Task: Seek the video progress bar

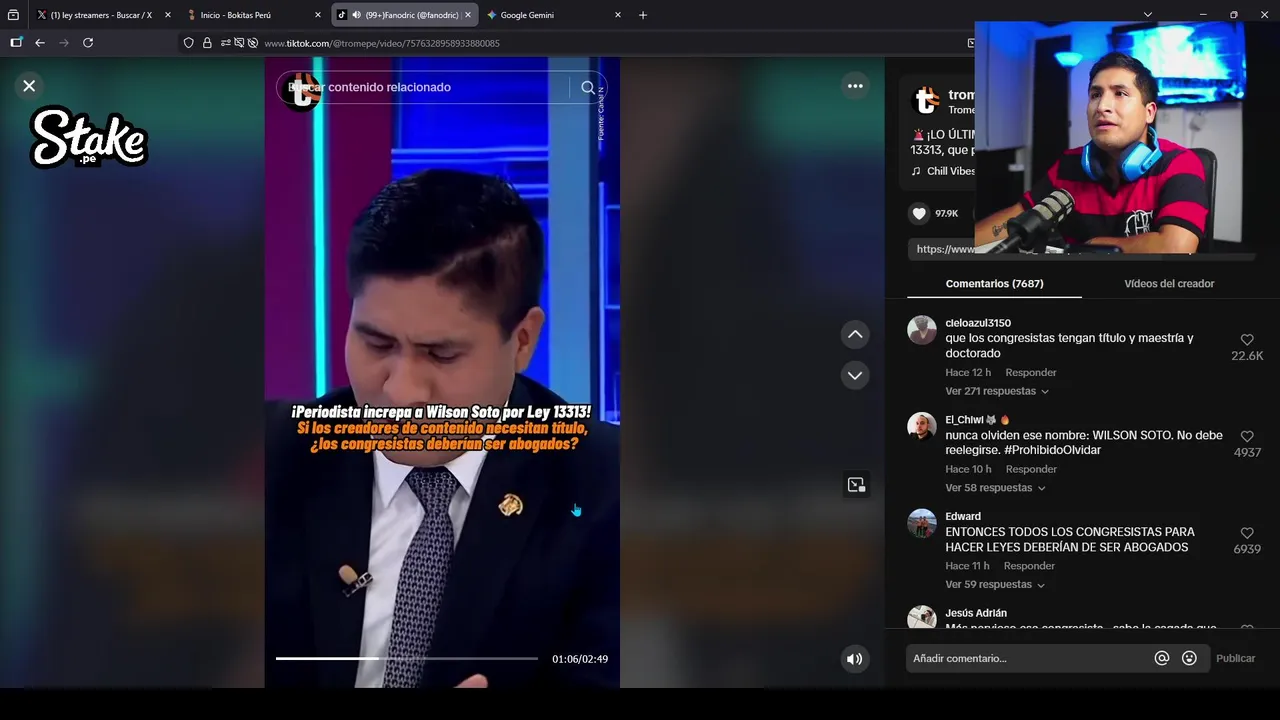Action: (407, 659)
